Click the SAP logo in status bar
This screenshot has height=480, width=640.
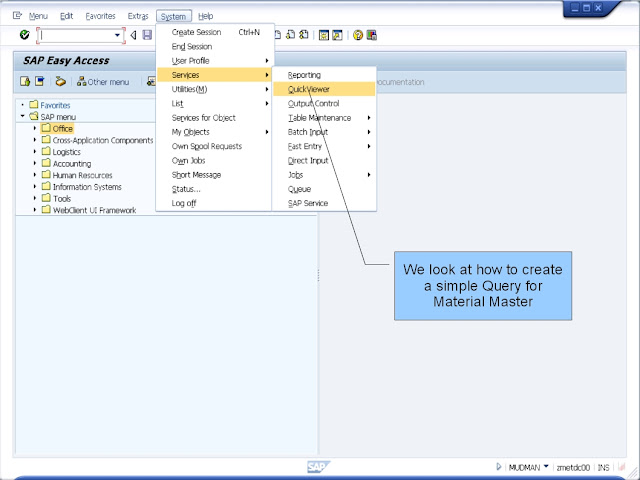[318, 467]
